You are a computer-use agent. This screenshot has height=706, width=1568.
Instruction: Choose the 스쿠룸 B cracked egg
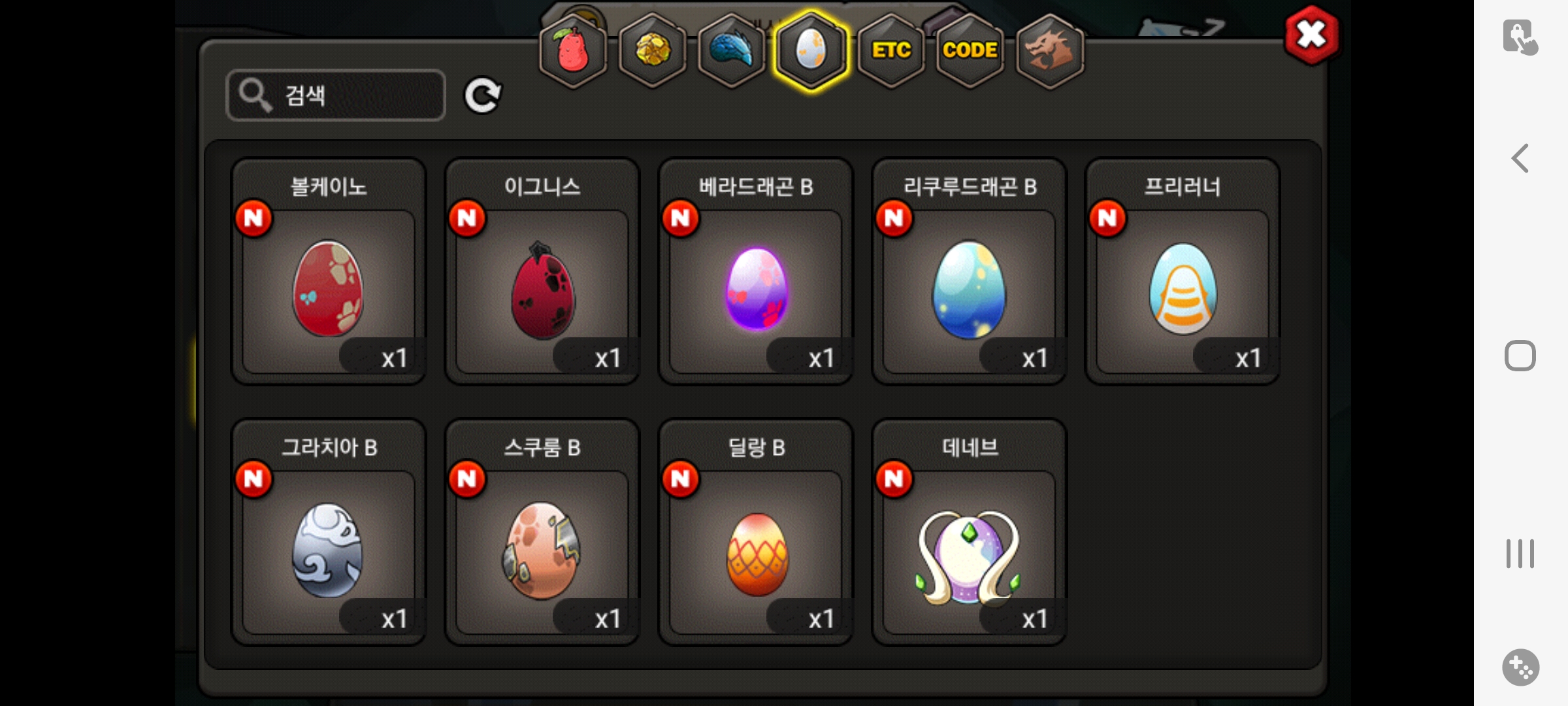[x=542, y=532]
